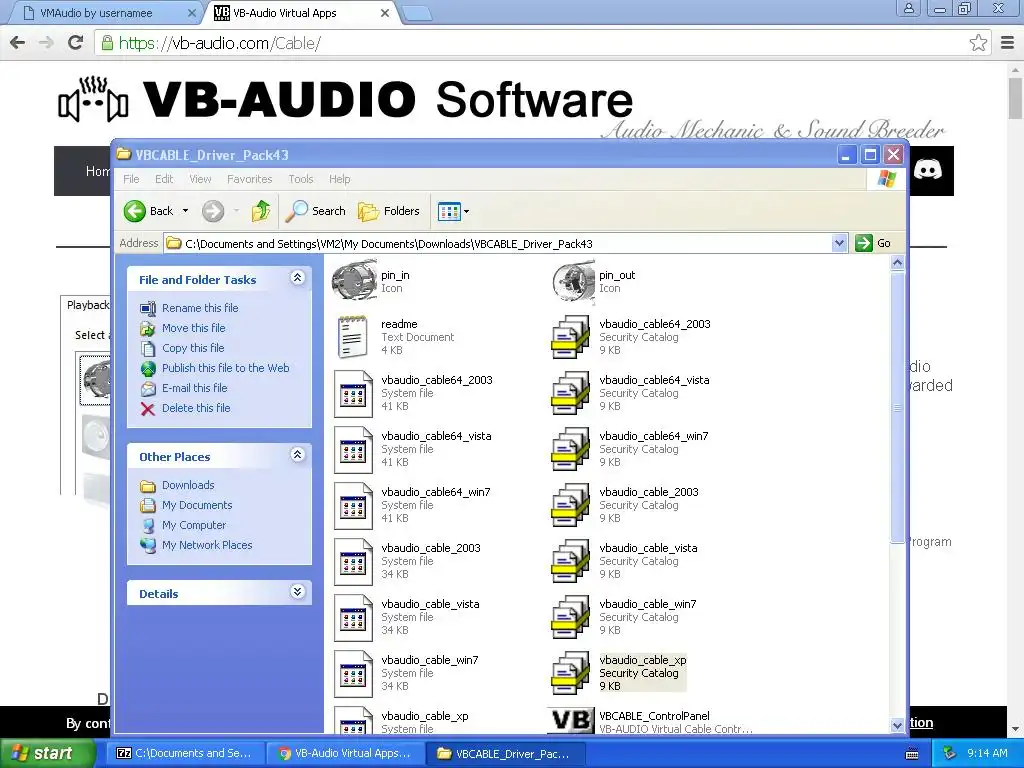Open the Chrome hamburger menu
This screenshot has width=1024, height=768.
coord(1008,43)
